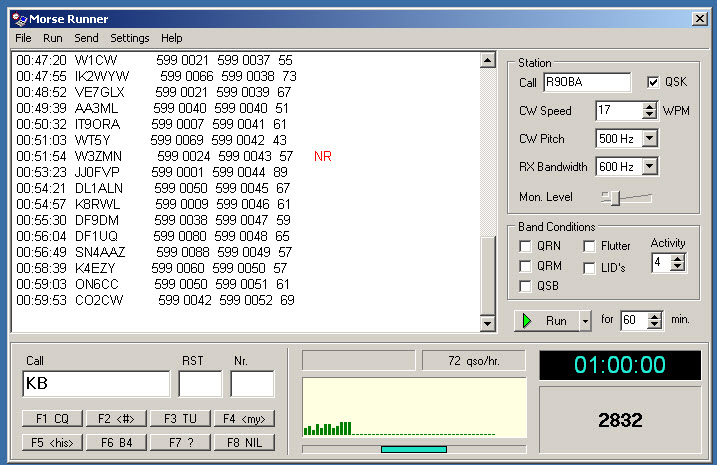
Task: Open the Run button dropdown arrow
Action: click(585, 321)
